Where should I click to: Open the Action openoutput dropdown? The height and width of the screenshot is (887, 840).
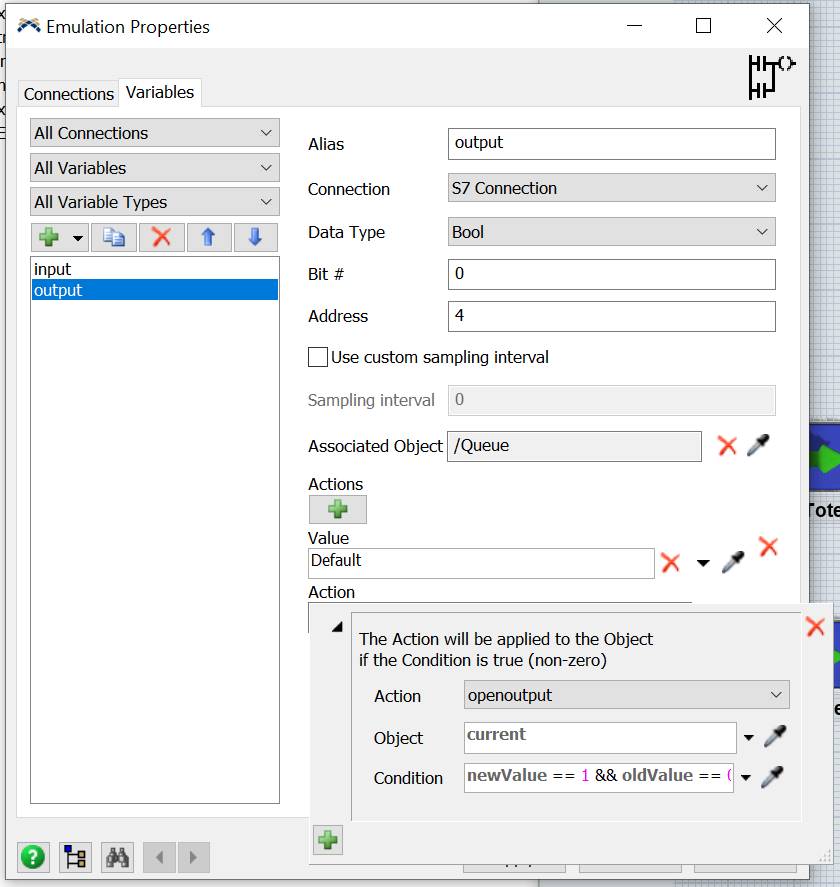(x=626, y=695)
